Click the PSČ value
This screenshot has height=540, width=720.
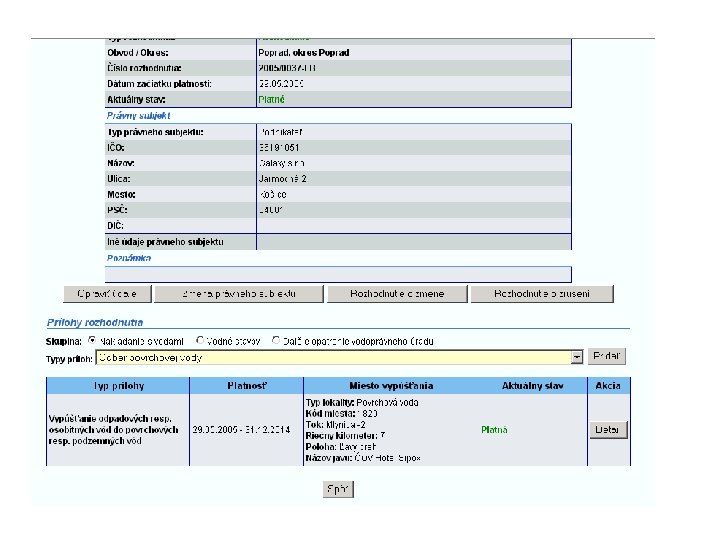[x=271, y=210]
